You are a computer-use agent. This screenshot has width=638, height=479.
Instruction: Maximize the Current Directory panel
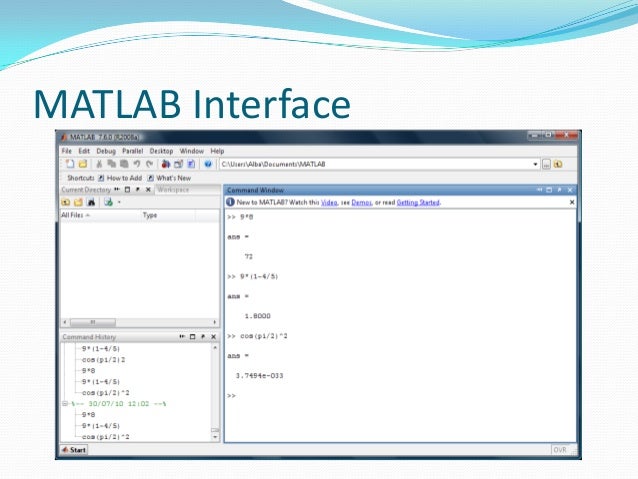pyautogui.click(x=127, y=190)
